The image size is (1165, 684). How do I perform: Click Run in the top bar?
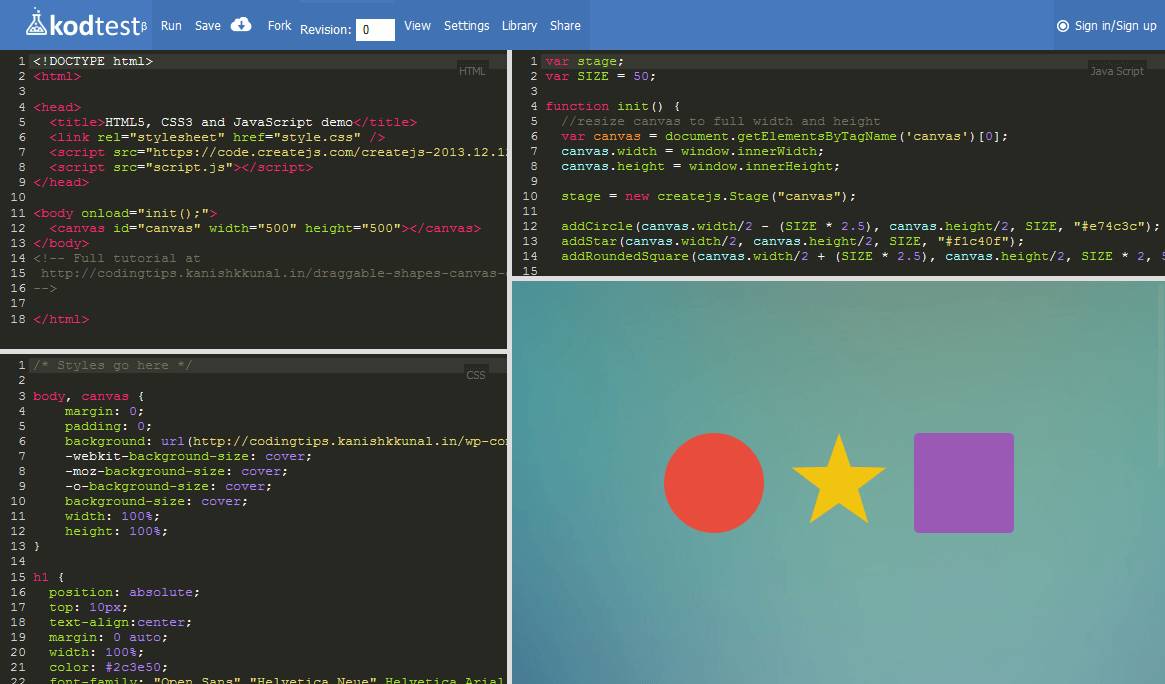point(171,25)
